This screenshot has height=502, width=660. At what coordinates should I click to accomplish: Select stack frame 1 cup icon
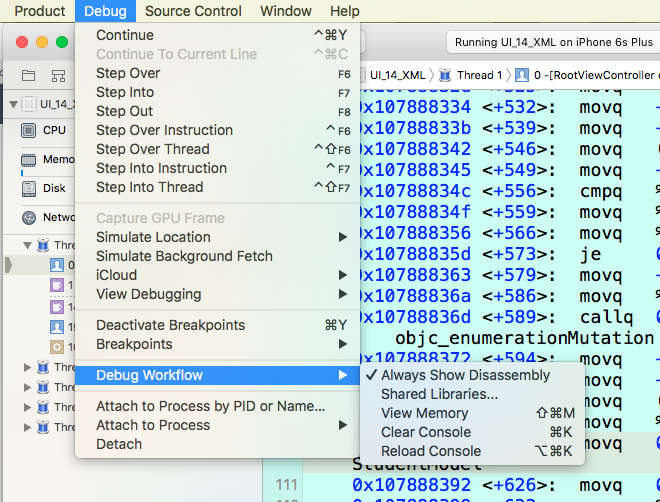tap(57, 285)
